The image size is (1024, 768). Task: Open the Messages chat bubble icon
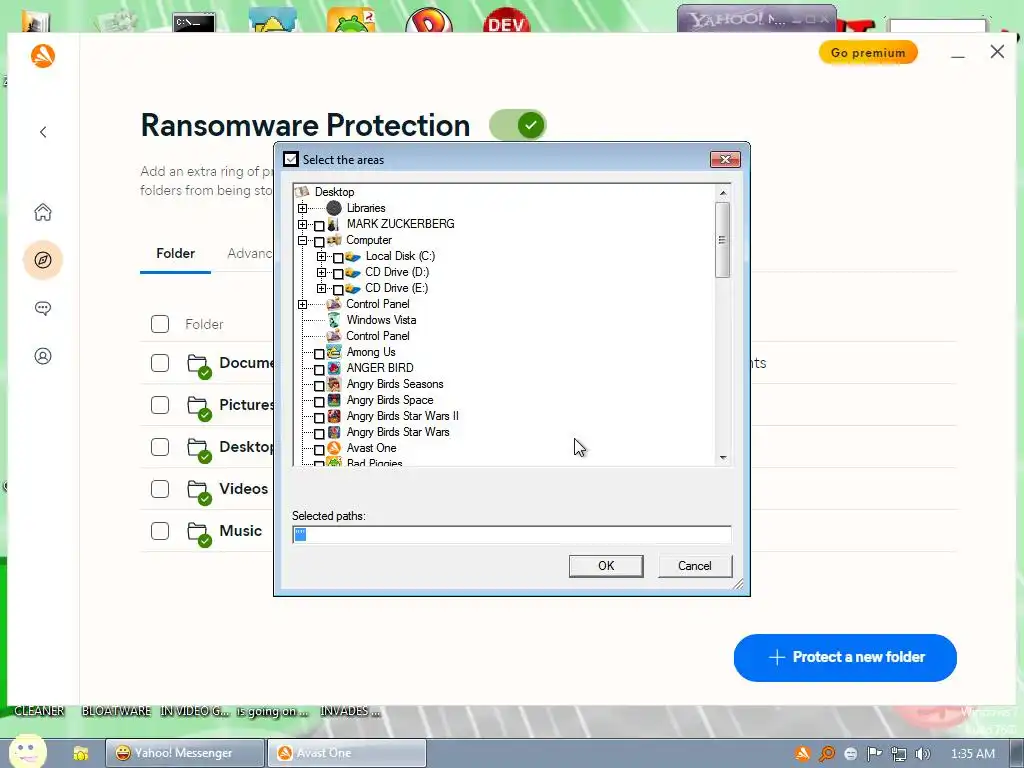[43, 308]
